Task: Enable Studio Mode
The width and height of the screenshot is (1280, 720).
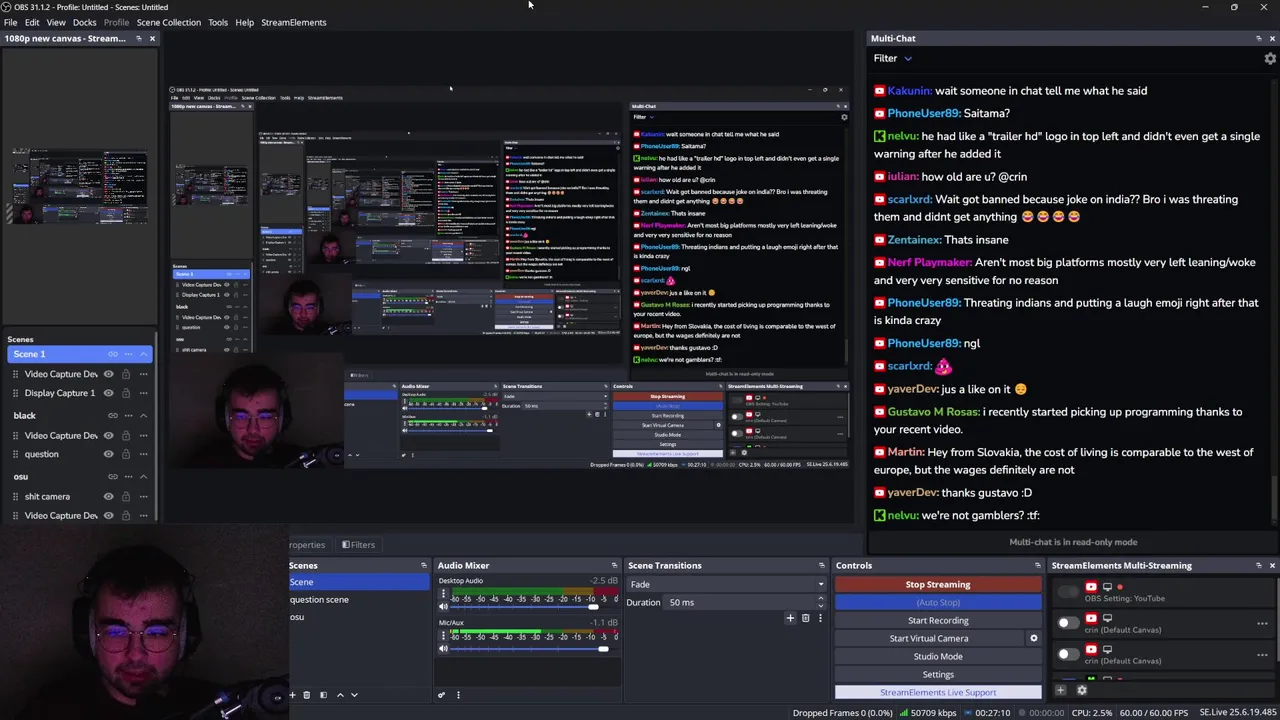Action: click(x=938, y=657)
